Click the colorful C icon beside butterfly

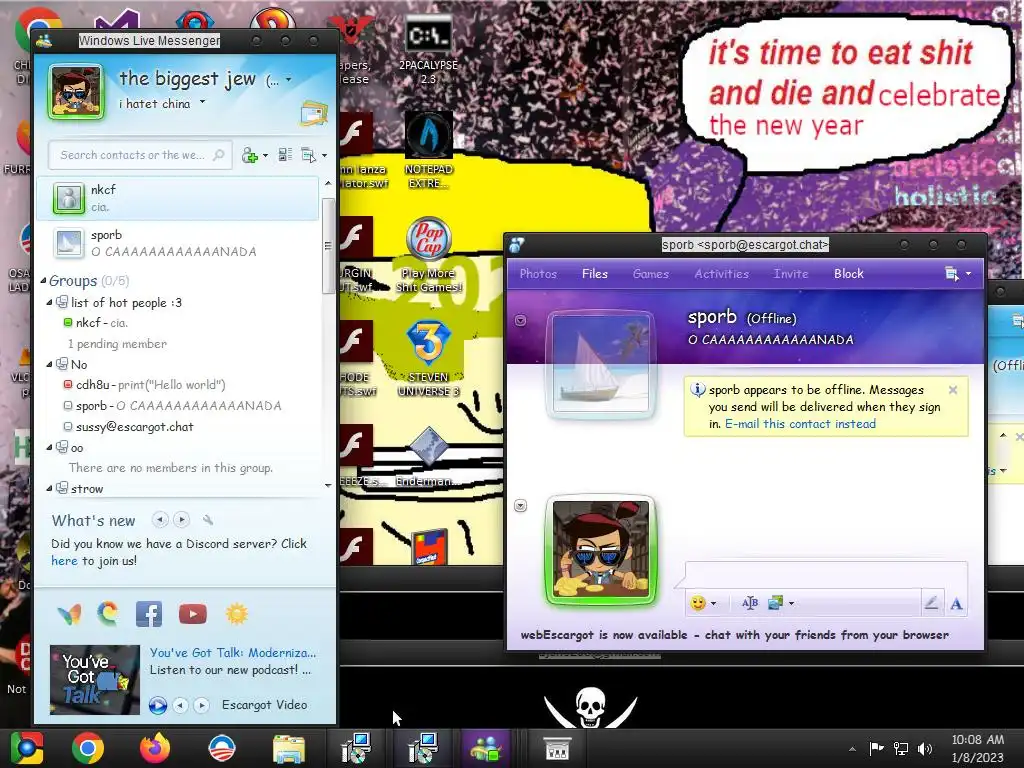click(108, 614)
